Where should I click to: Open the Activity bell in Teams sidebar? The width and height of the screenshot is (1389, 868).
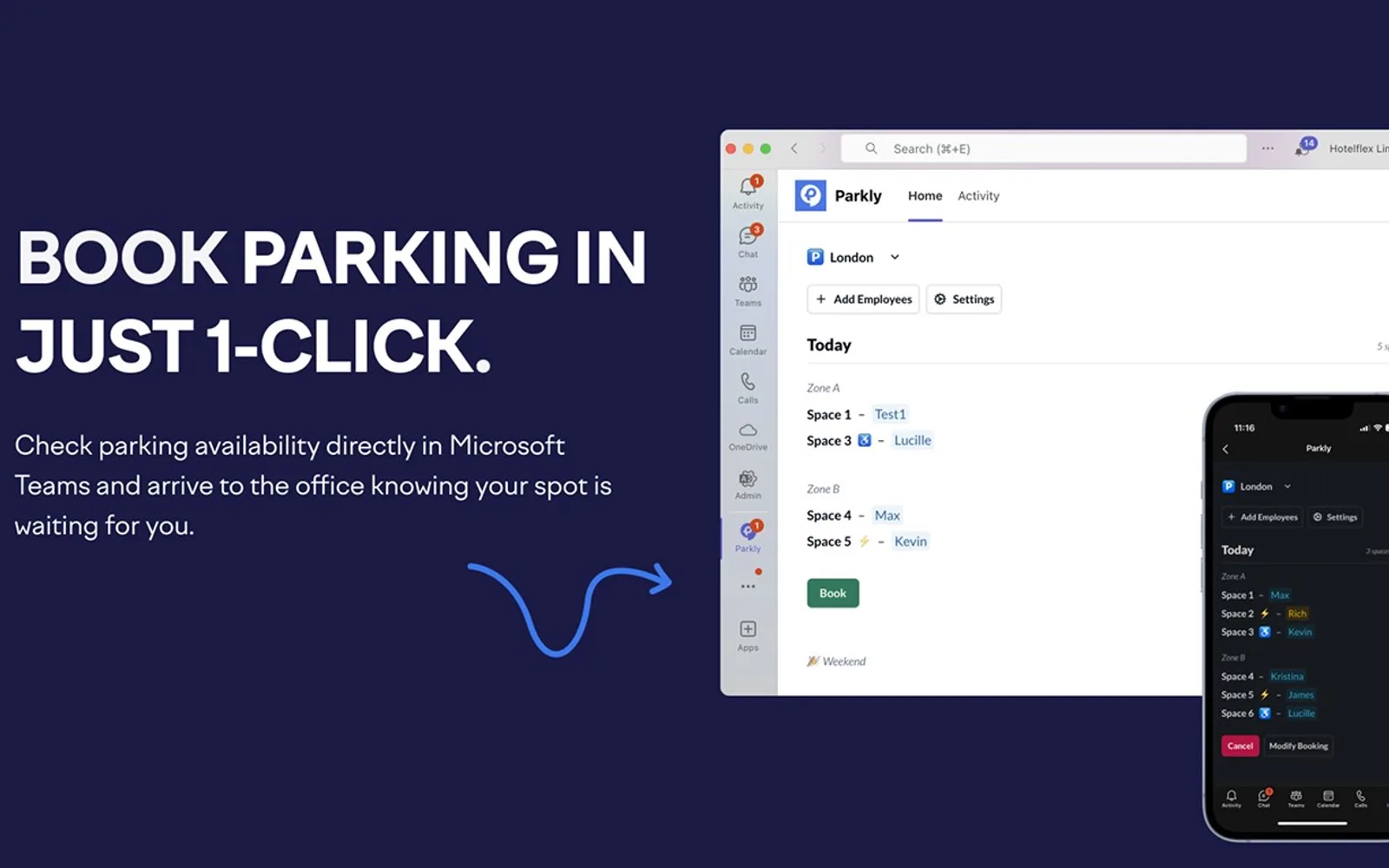coord(747,193)
